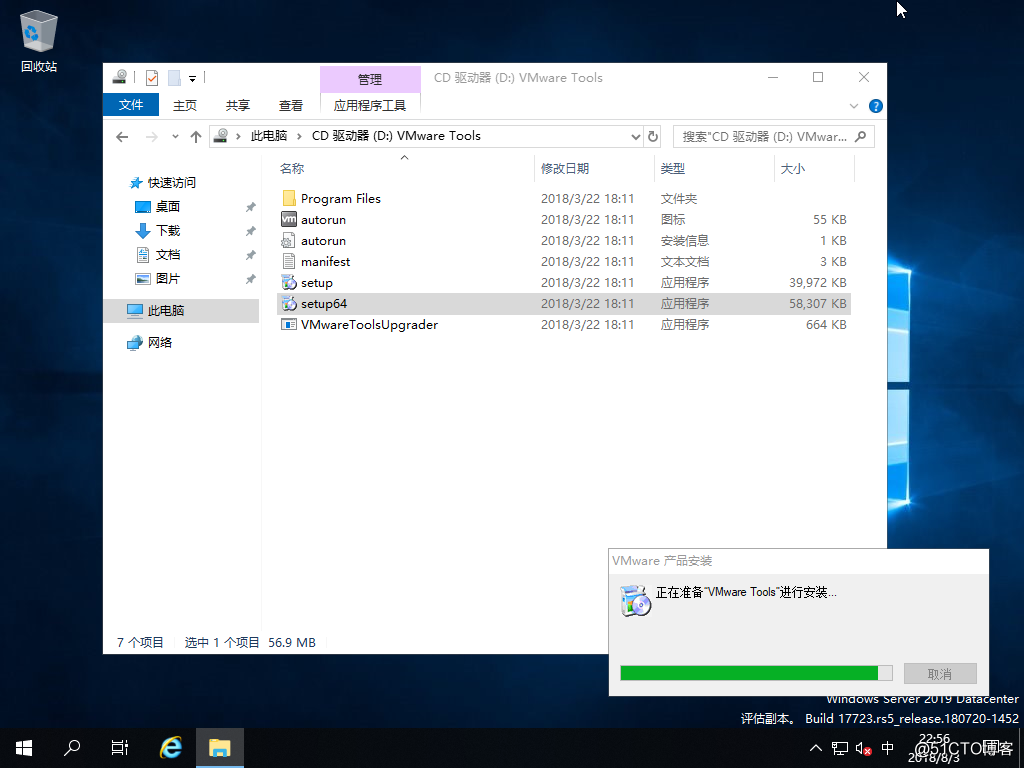The width and height of the screenshot is (1024, 768).
Task: Open the Recycle Bin desktop icon
Action: (39, 40)
